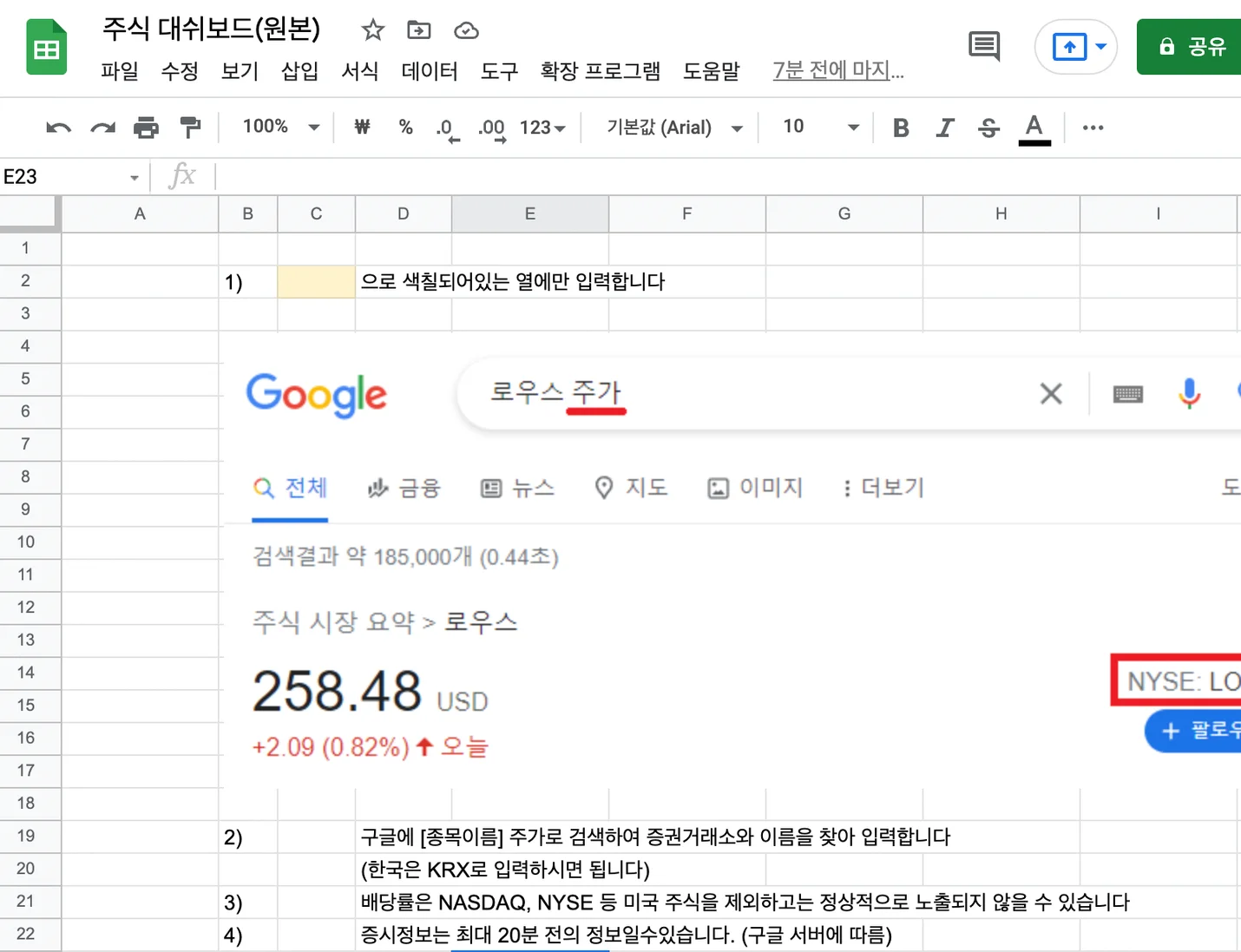
Task: Open the 더보기 search options
Action: point(883,489)
